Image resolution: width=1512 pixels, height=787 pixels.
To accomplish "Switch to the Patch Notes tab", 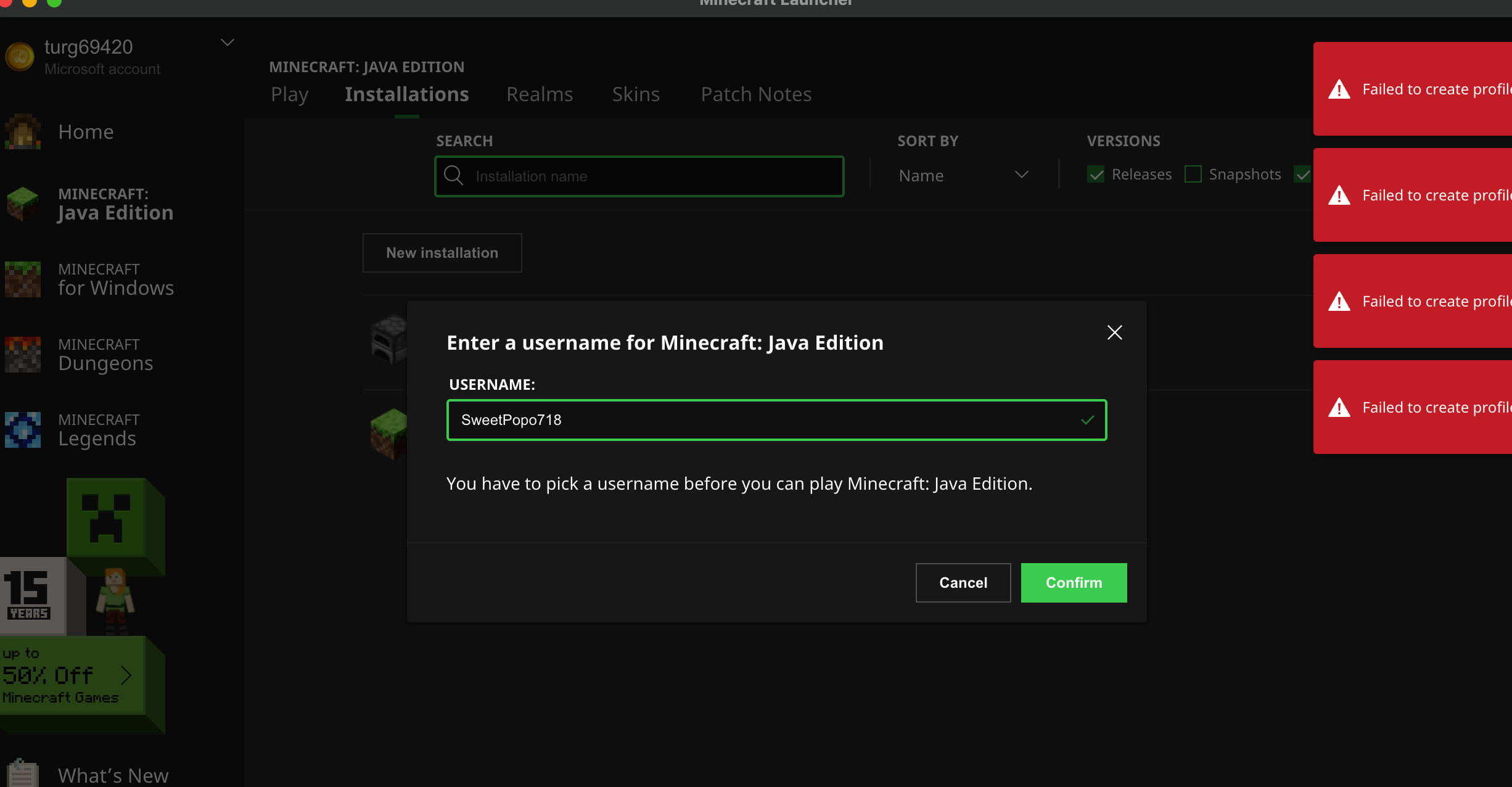I will [x=756, y=94].
